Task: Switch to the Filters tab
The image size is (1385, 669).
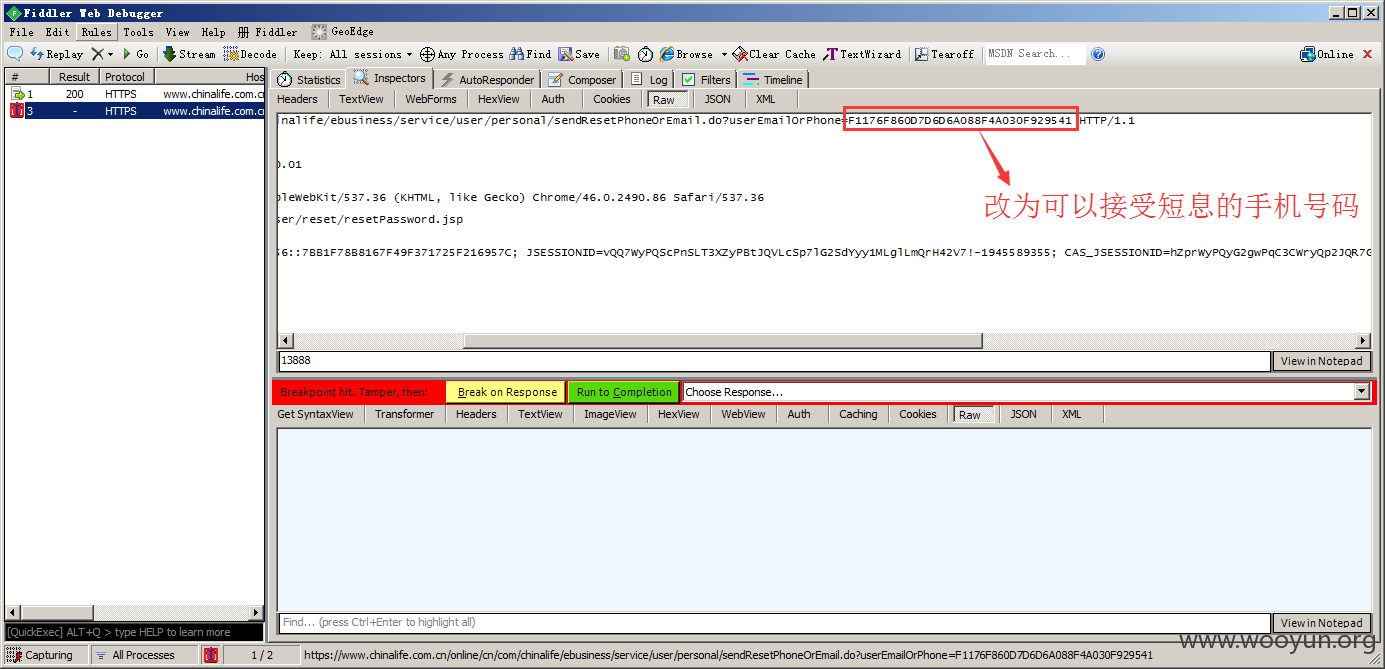Action: [x=706, y=79]
